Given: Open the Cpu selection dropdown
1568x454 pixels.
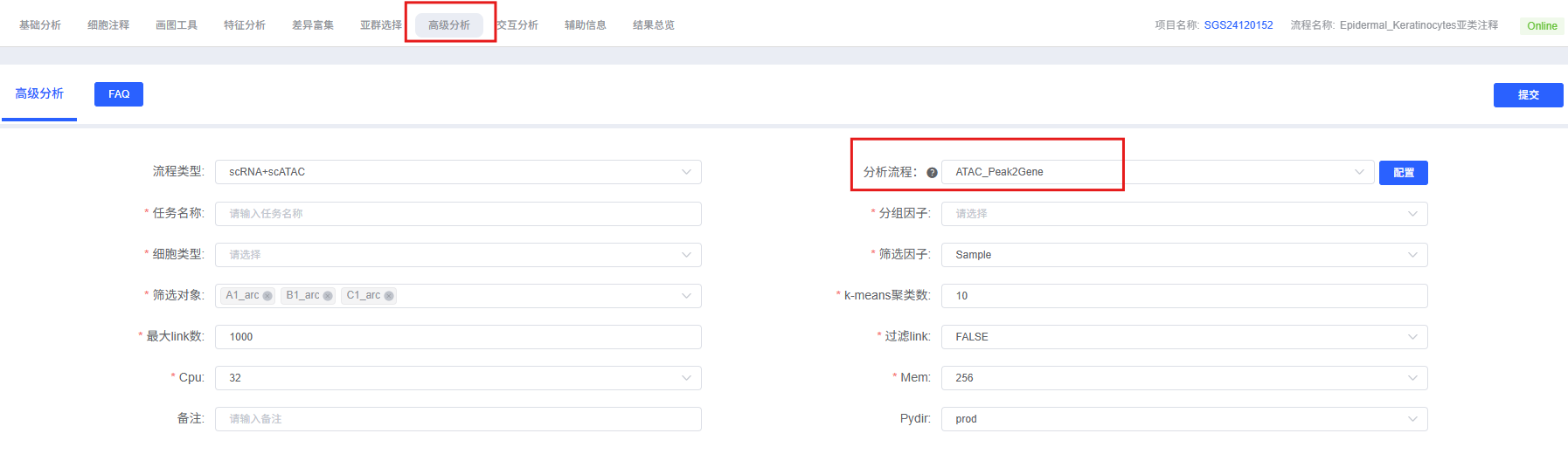Looking at the screenshot, I should tap(458, 378).
